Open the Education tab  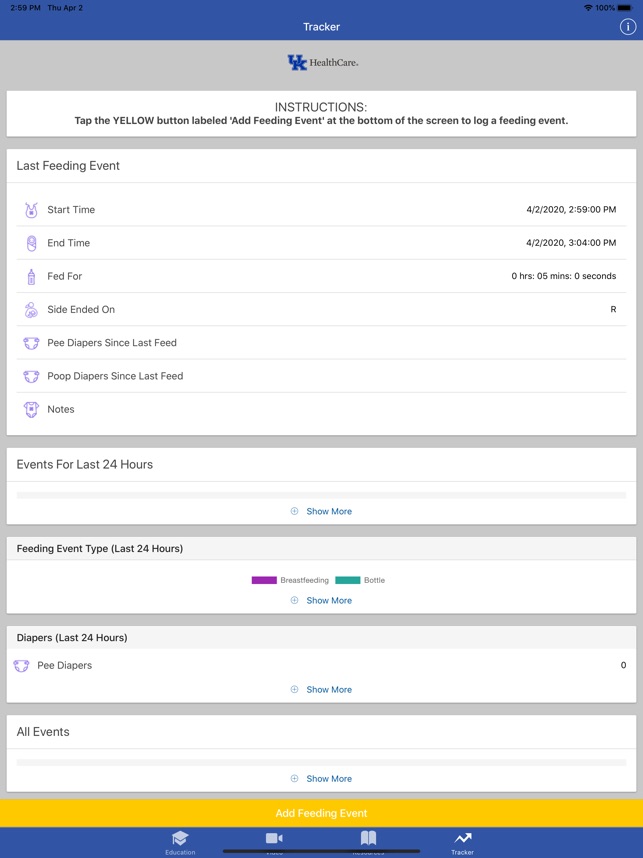180,842
